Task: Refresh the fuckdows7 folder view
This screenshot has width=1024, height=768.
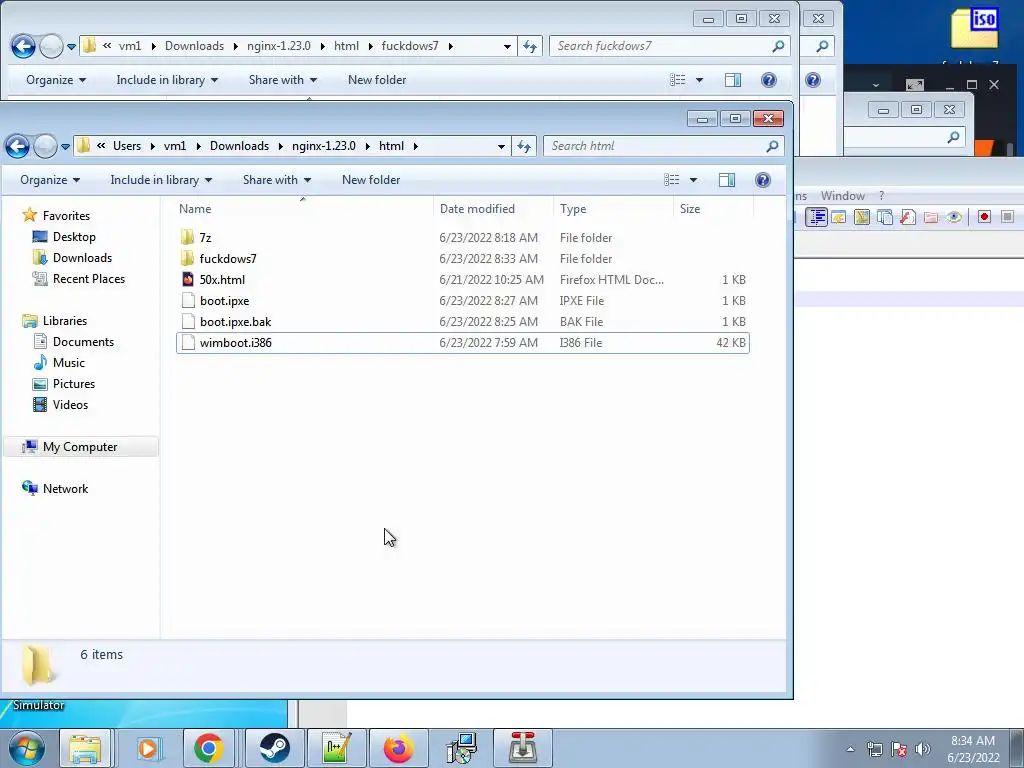Action: pos(530,46)
